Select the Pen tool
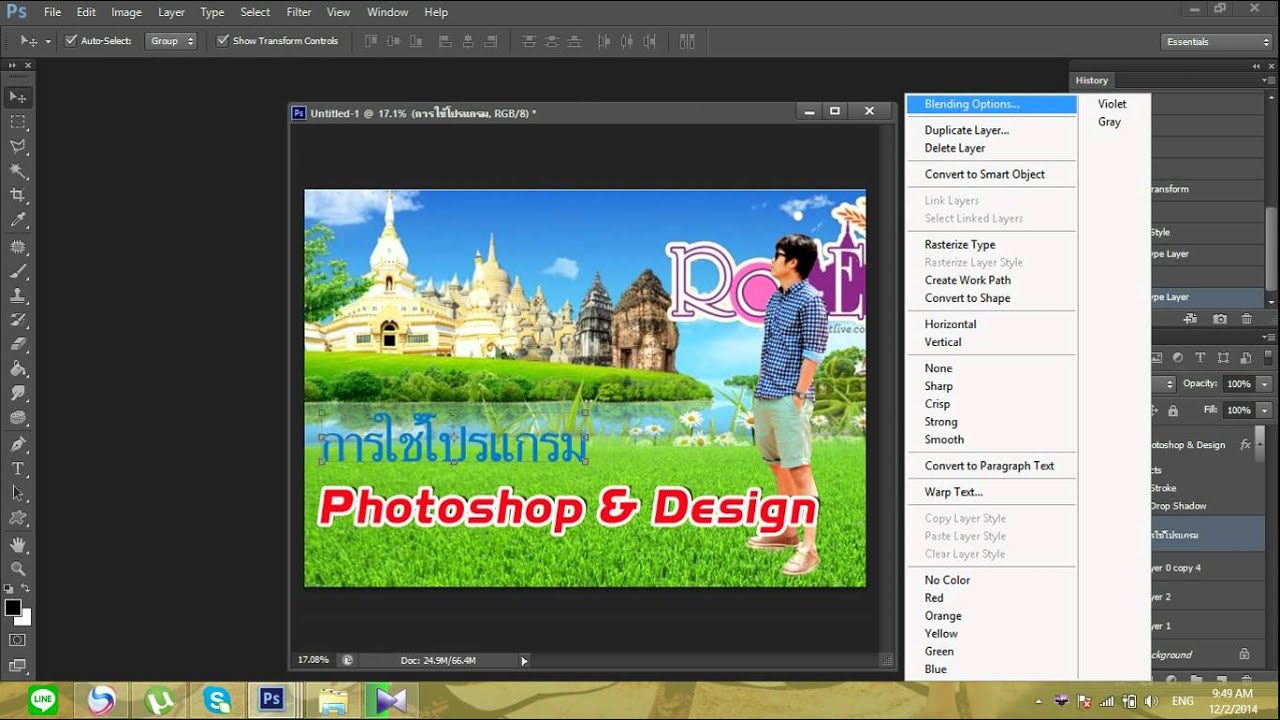 point(18,444)
